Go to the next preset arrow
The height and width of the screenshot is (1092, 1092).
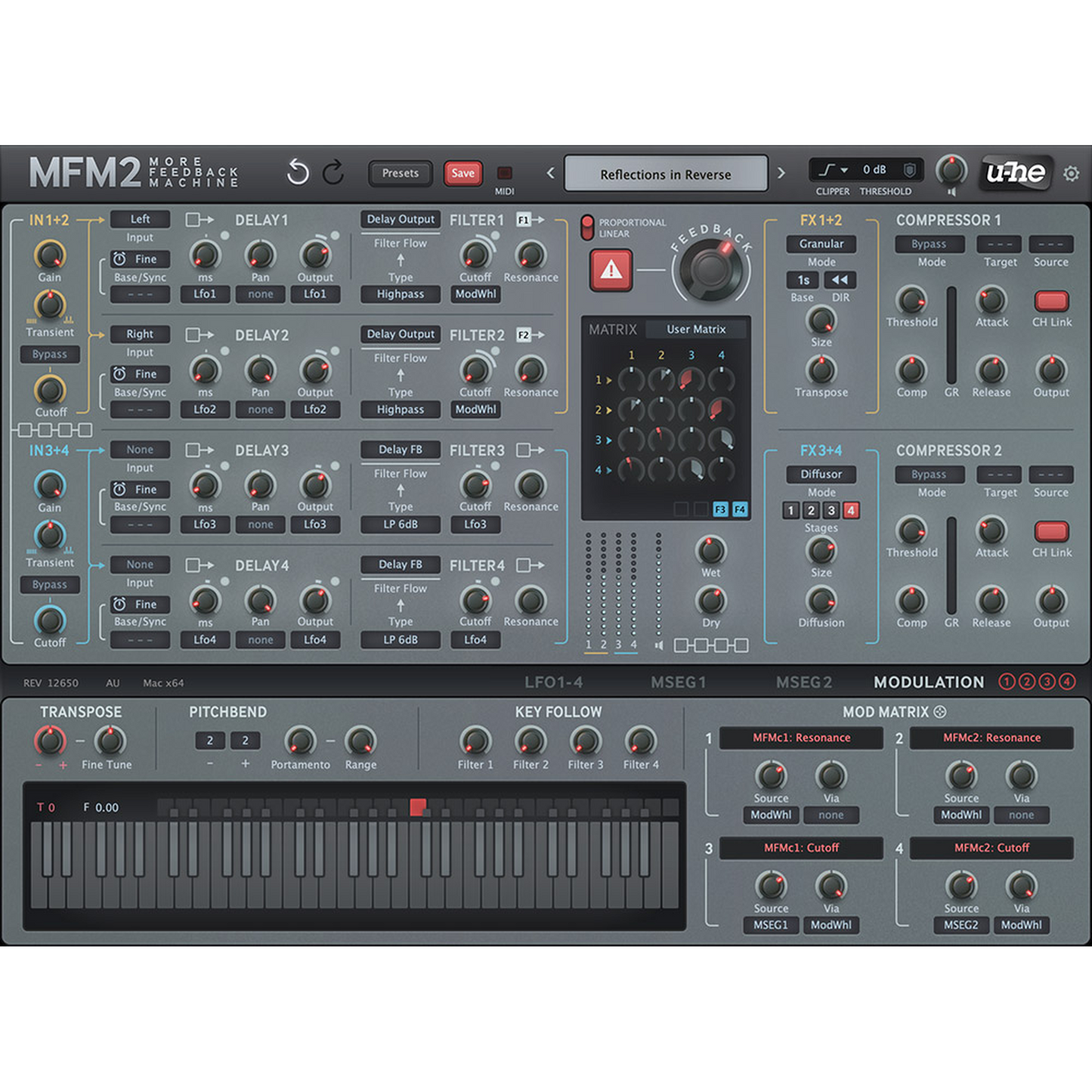(x=781, y=174)
